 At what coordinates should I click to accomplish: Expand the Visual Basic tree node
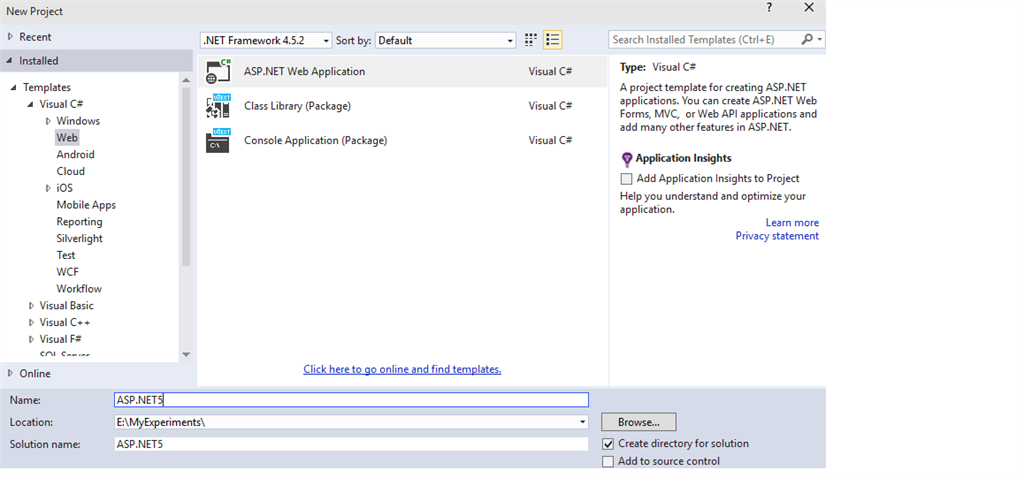(x=32, y=306)
